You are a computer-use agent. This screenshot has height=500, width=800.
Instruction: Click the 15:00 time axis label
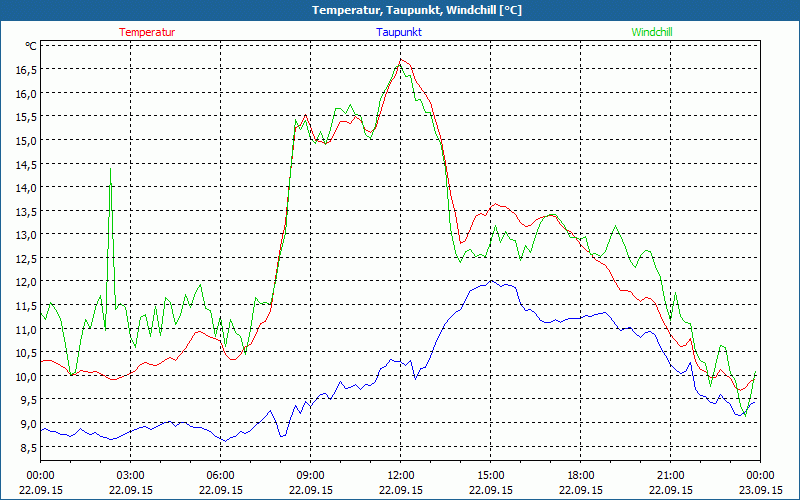[490, 476]
